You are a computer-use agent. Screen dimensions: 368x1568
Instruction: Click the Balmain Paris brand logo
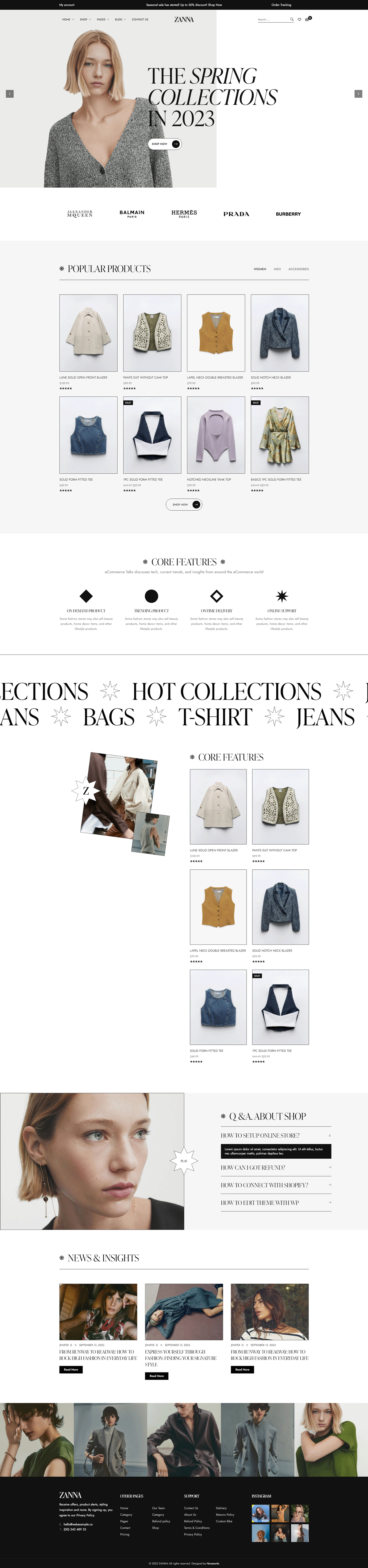pos(132,214)
